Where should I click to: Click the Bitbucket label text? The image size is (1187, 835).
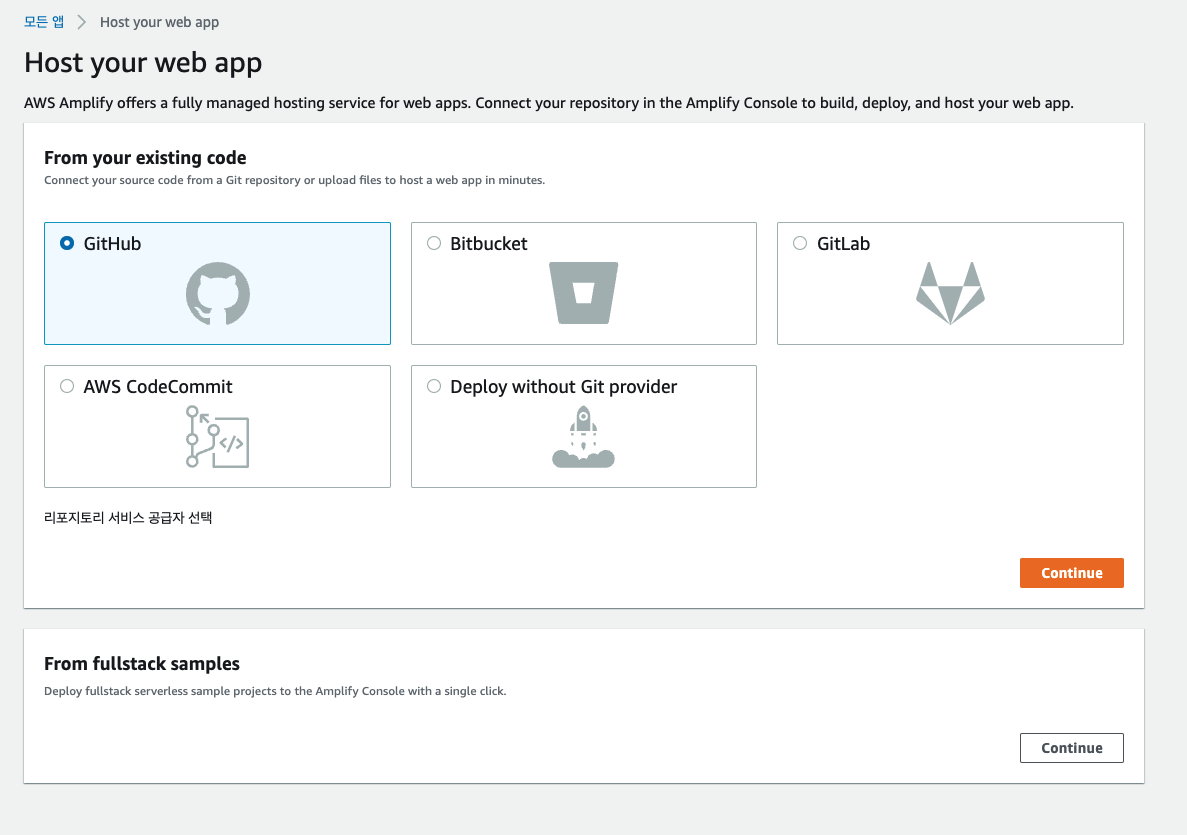tap(488, 244)
